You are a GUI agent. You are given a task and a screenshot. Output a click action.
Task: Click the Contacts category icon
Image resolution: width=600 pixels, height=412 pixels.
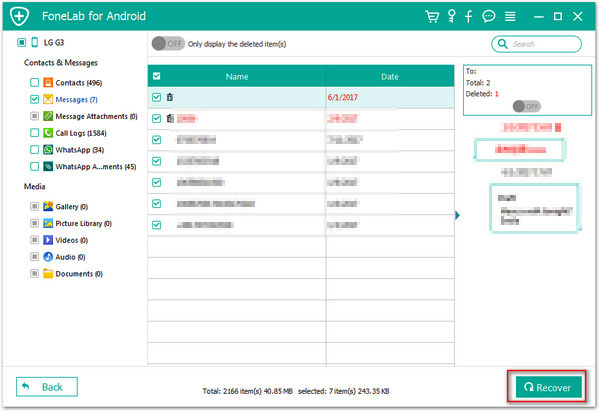coord(48,83)
